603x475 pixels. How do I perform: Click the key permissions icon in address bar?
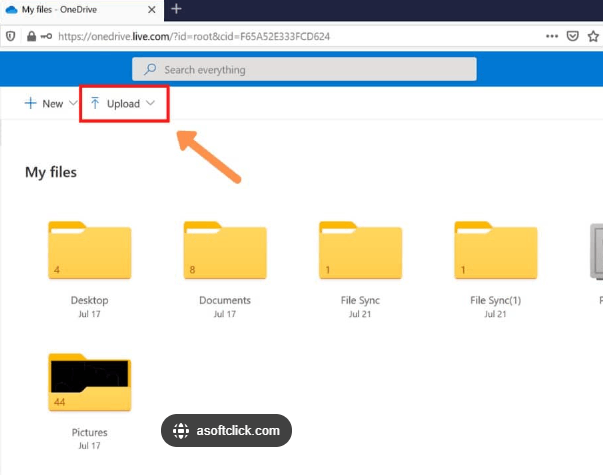pyautogui.click(x=46, y=37)
